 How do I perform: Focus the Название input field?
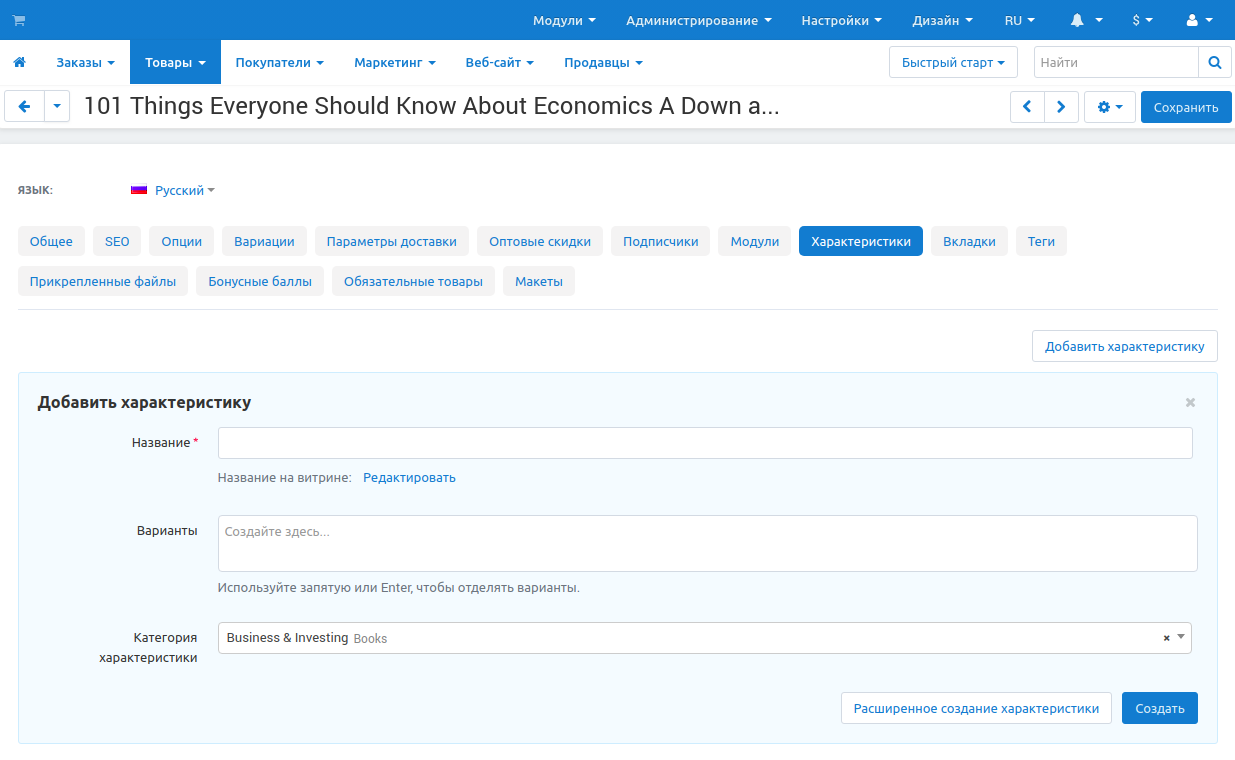click(x=704, y=443)
